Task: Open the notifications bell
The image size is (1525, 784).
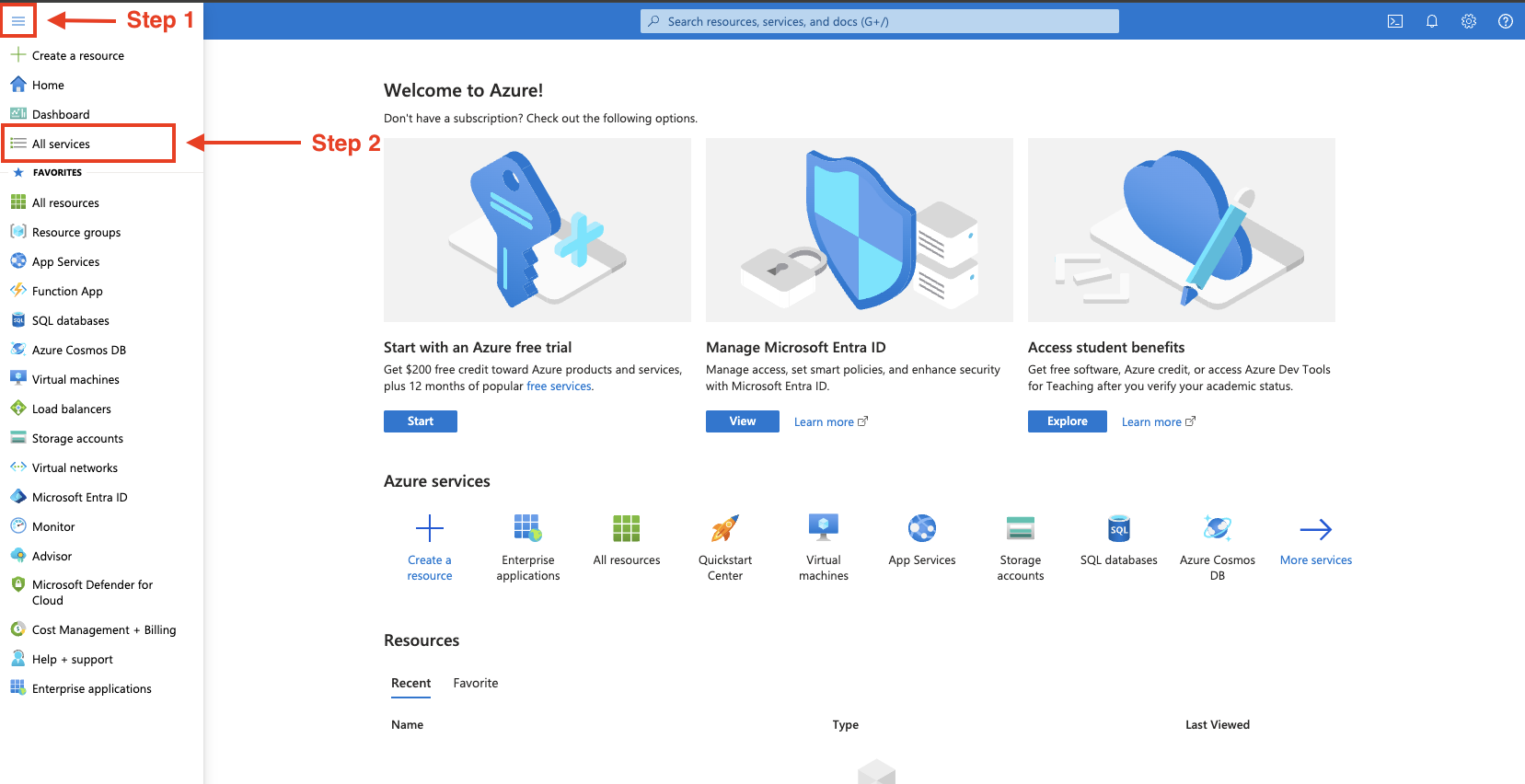Action: coord(1432,21)
